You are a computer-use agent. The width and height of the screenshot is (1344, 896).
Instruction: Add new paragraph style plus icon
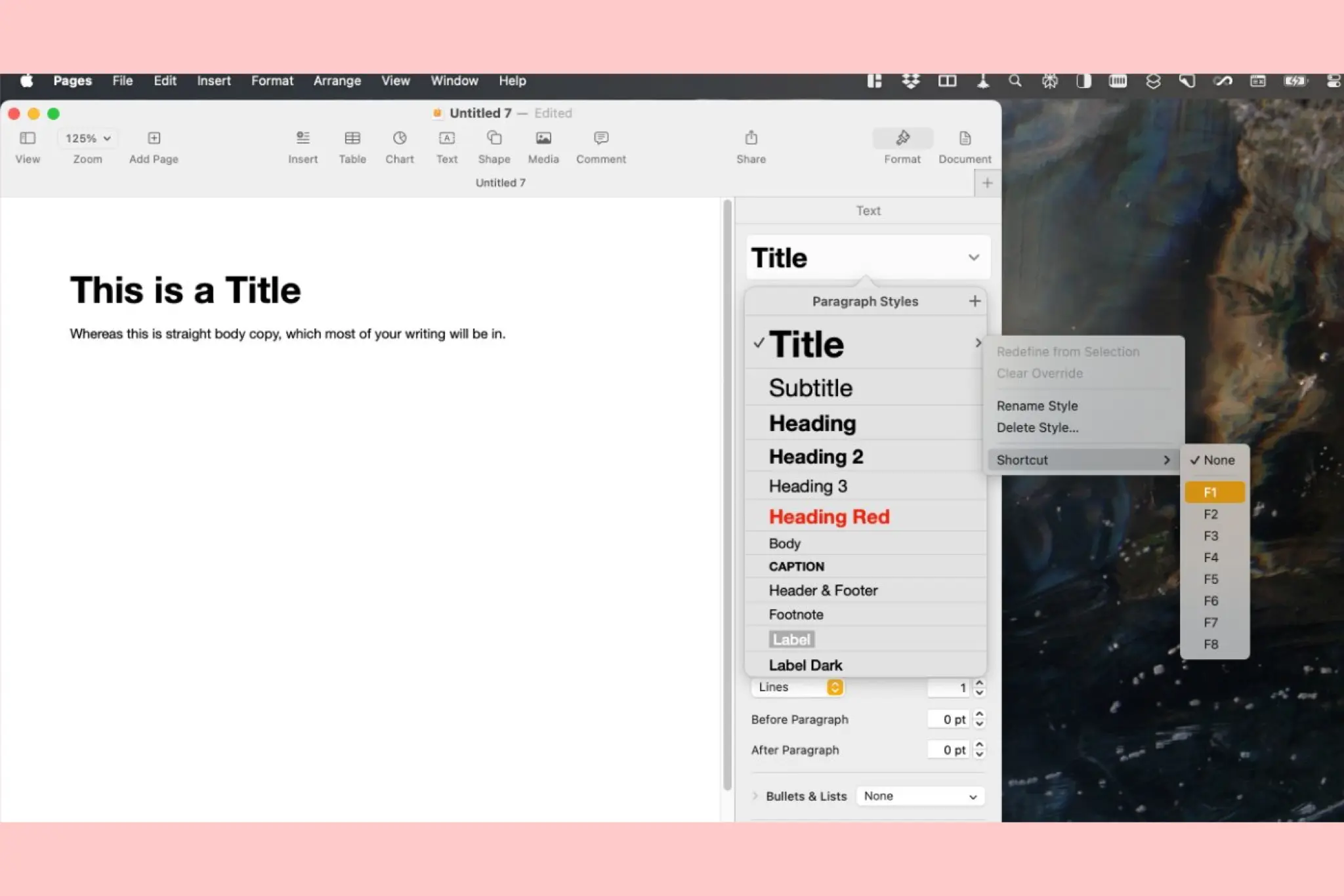tap(975, 301)
